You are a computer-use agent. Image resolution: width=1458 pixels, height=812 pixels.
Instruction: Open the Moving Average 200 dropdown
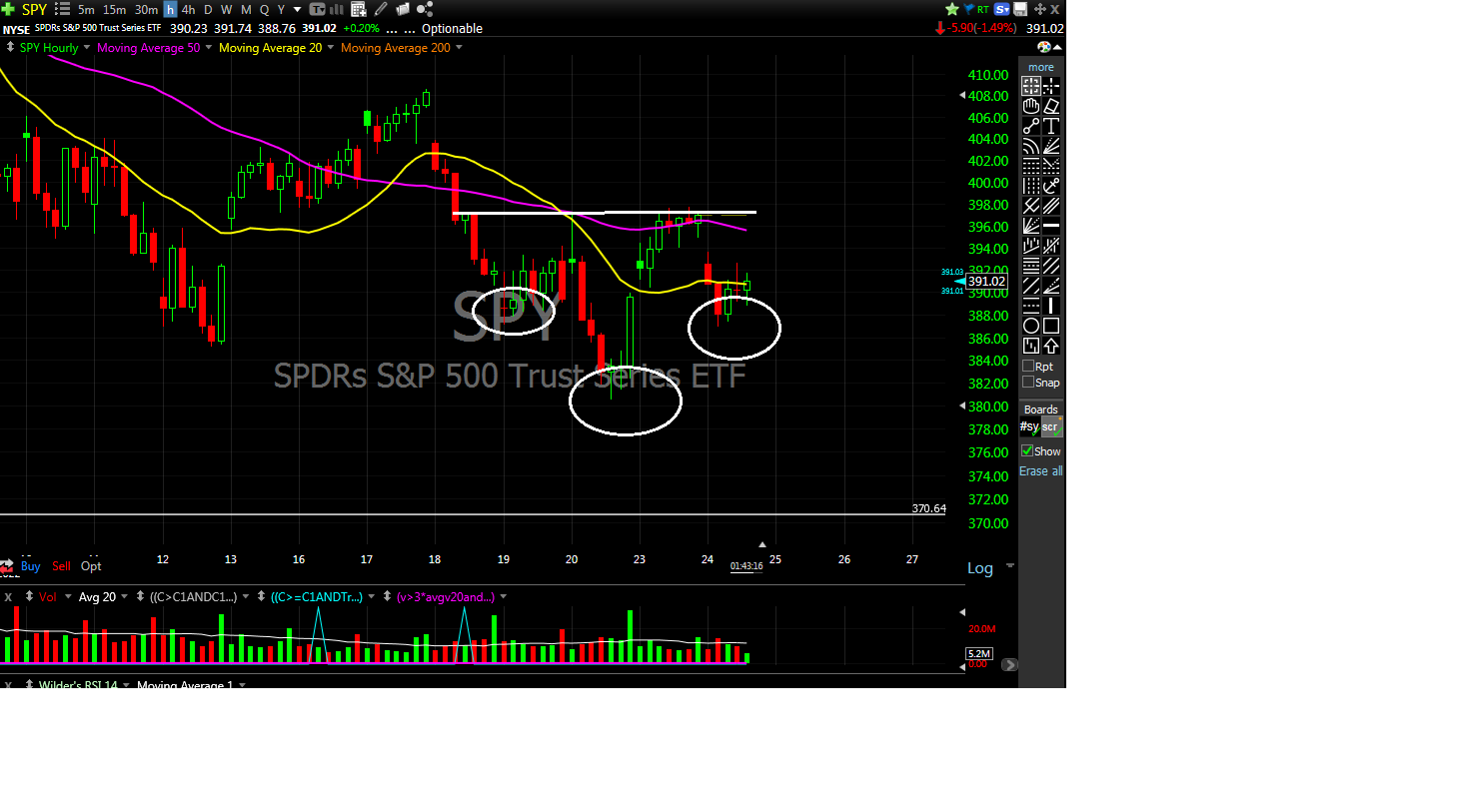[x=460, y=48]
